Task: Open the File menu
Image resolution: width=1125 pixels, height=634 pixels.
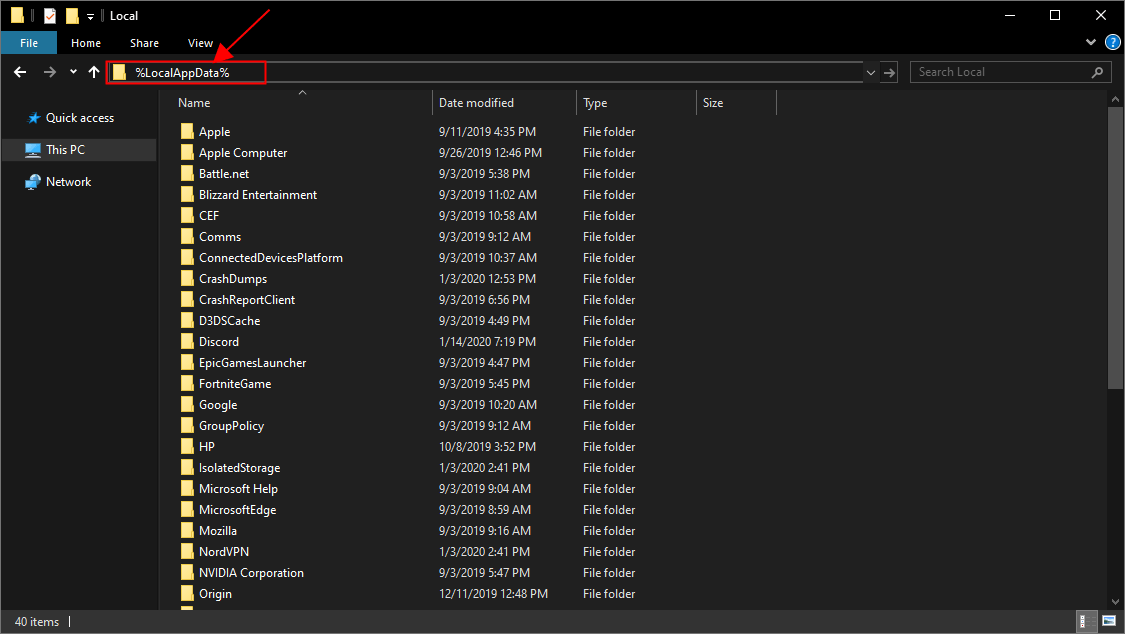Action: tap(29, 43)
